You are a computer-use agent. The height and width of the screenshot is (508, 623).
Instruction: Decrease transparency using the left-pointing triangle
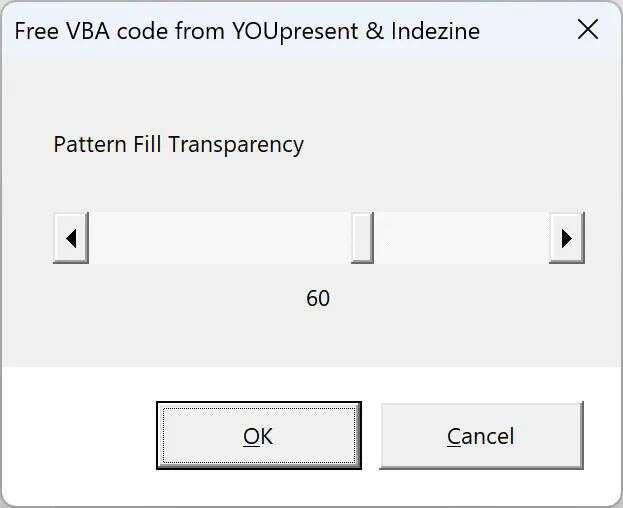click(70, 238)
